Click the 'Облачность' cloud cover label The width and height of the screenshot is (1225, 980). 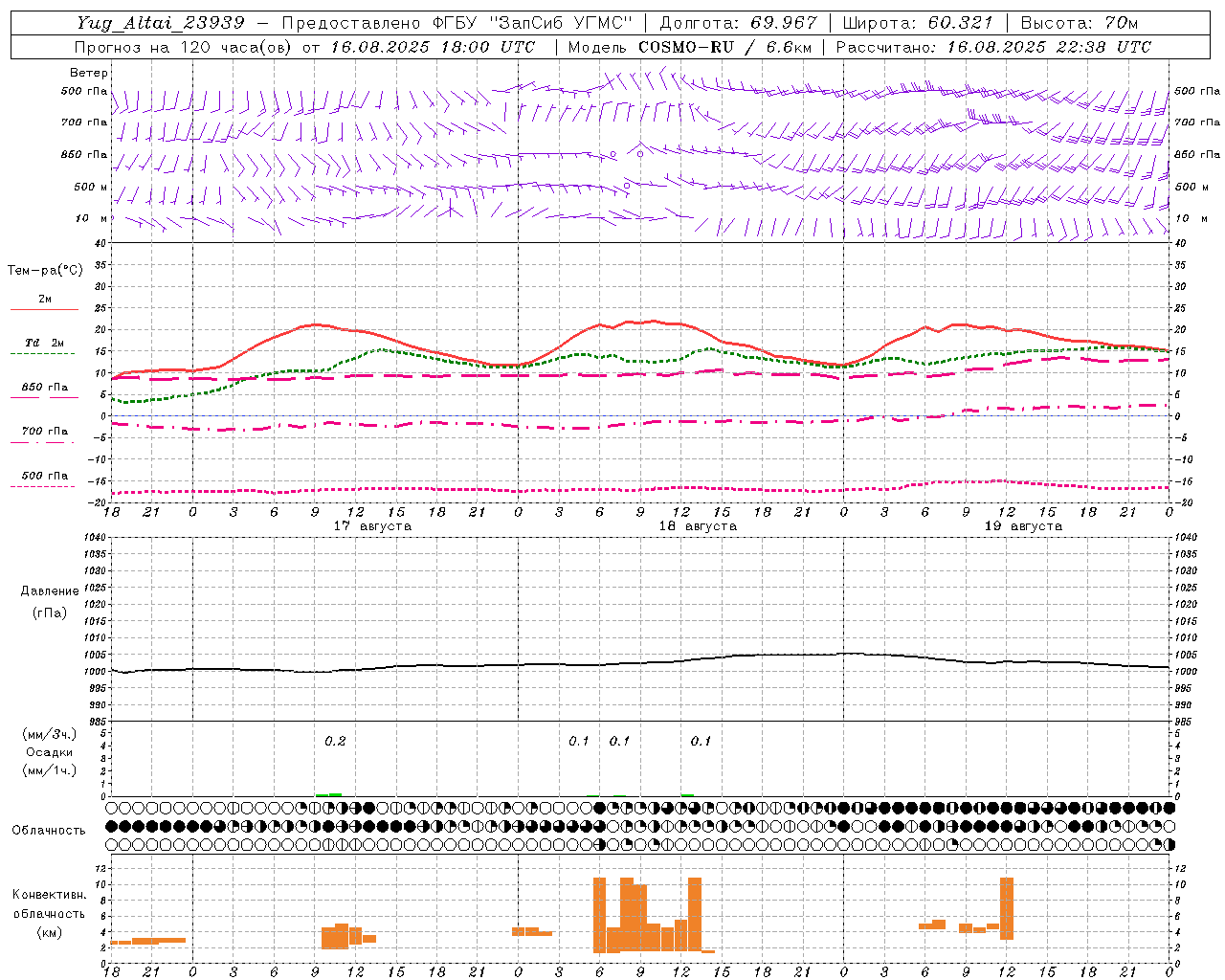(x=49, y=830)
